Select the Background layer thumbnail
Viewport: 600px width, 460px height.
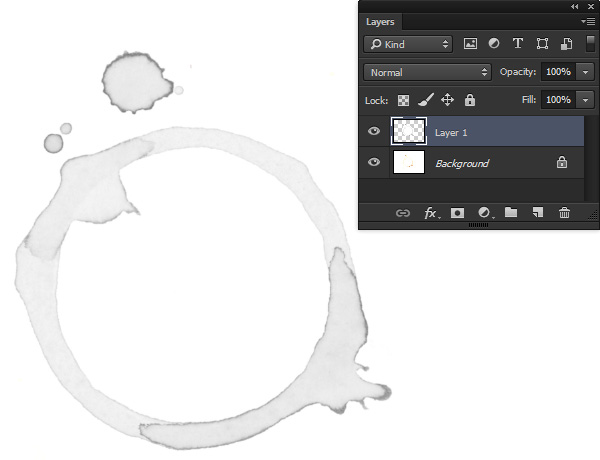click(x=409, y=162)
